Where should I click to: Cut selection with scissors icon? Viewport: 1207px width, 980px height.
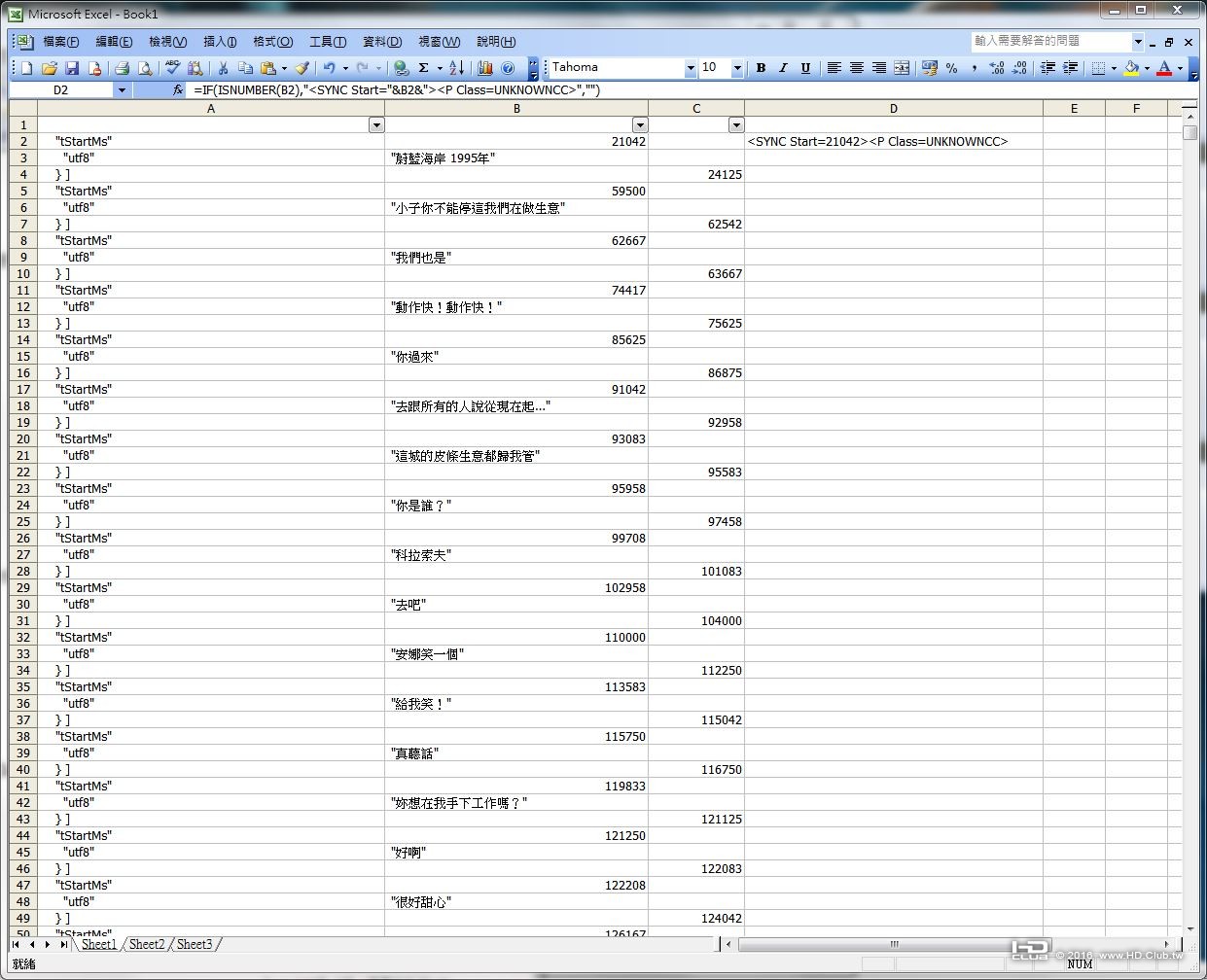pyautogui.click(x=224, y=68)
